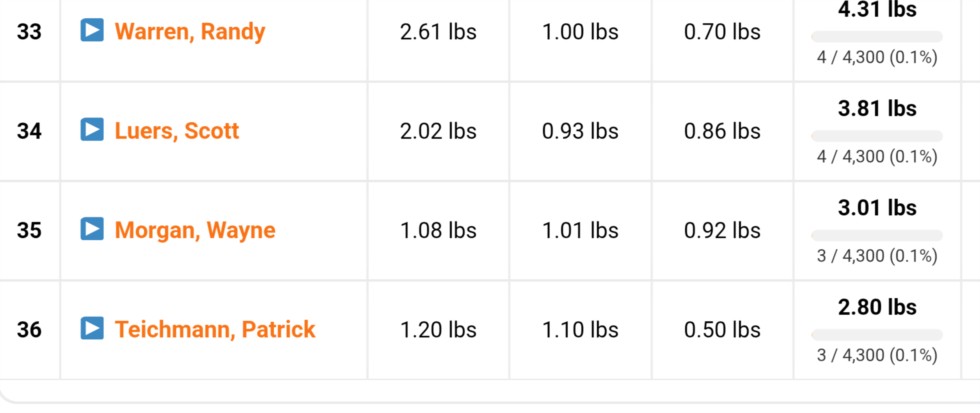Screen dimensions: 980x413
Task: Click progress bar under 4.31 lbs total
Action: 876,37
